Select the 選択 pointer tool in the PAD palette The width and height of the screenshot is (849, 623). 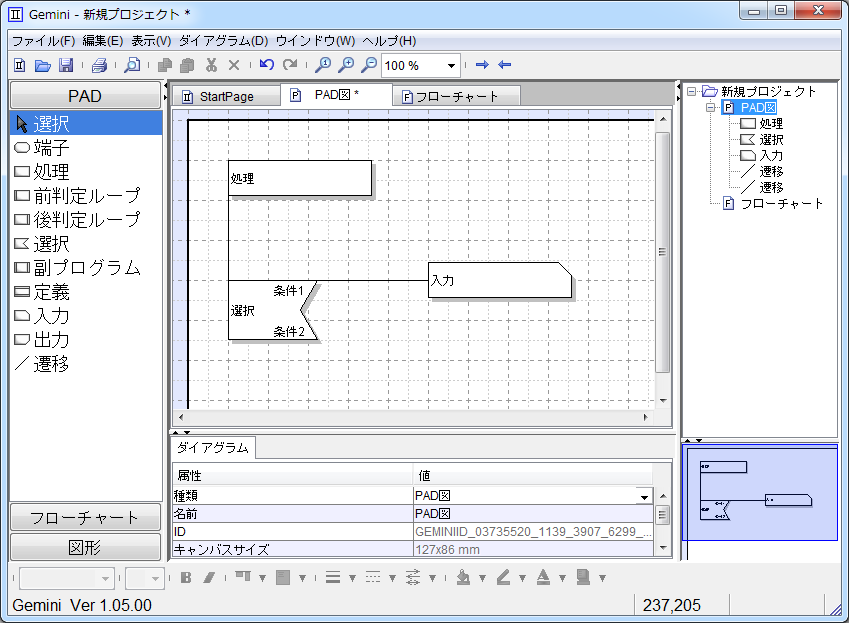pos(86,124)
